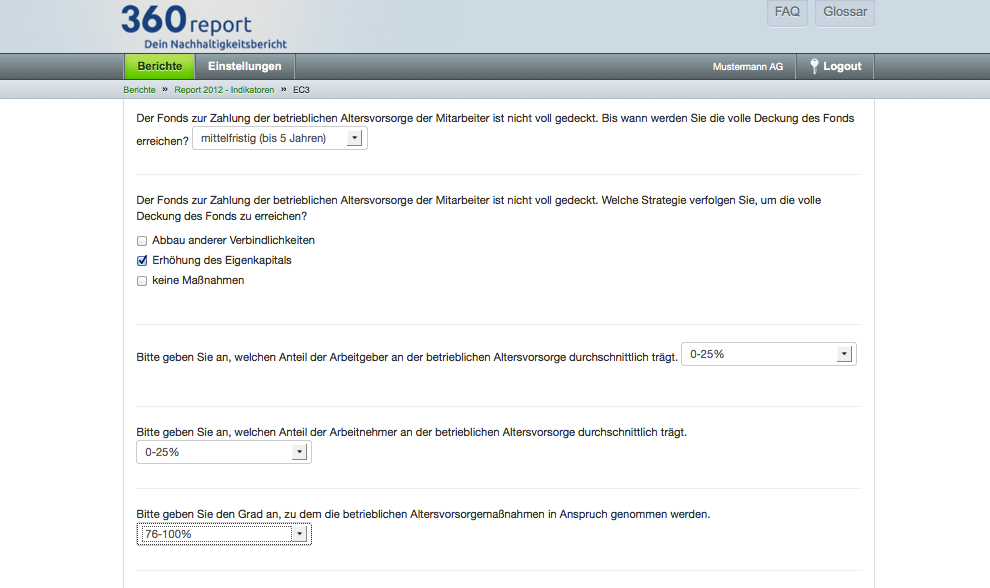The image size is (990, 588).
Task: Expand the Arbeitnehmer Anteil dropdown
Action: (x=223, y=452)
